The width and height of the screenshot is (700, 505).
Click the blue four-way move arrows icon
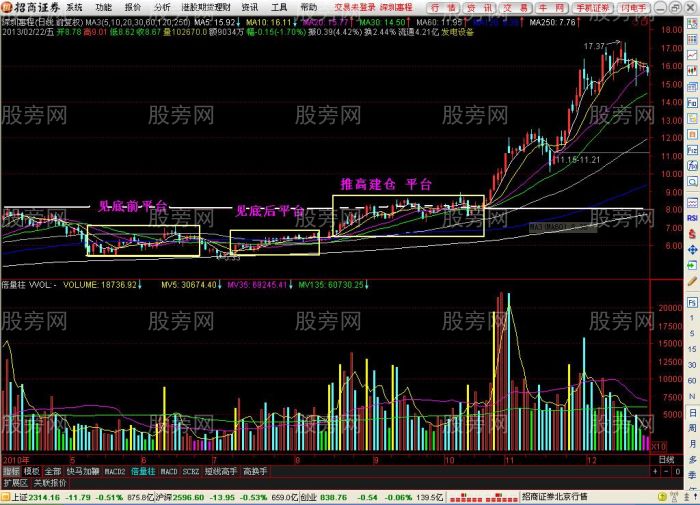692,250
